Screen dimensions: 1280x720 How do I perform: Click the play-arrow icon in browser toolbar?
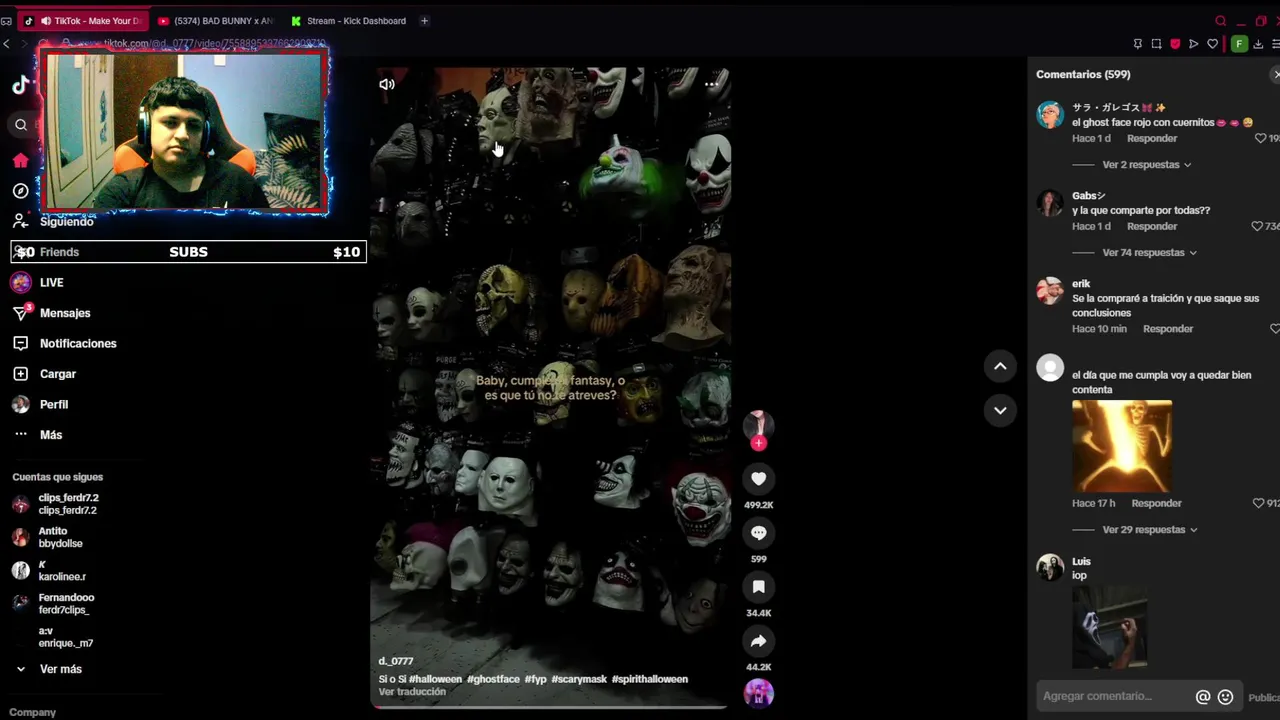tap(1193, 44)
